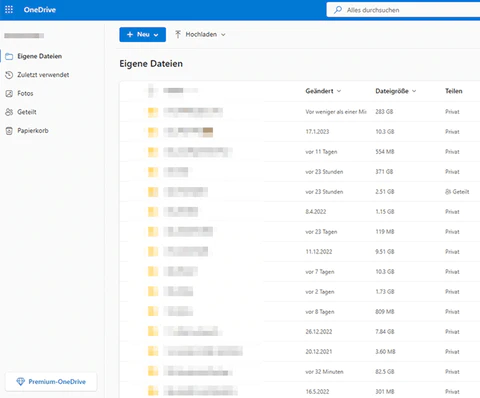Image resolution: width=480 pixels, height=398 pixels.
Task: Open Papierkorb in sidebar
Action: pos(33,131)
